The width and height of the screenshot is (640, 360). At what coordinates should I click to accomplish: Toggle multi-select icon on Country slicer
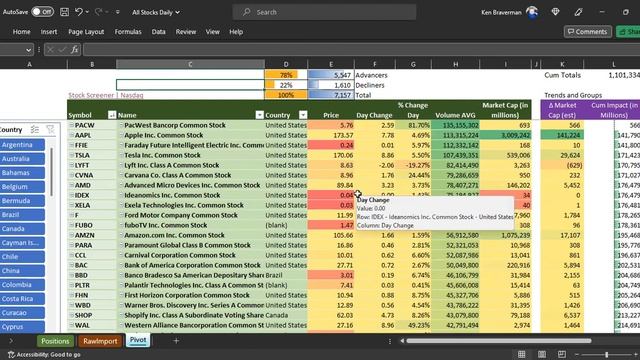point(35,130)
